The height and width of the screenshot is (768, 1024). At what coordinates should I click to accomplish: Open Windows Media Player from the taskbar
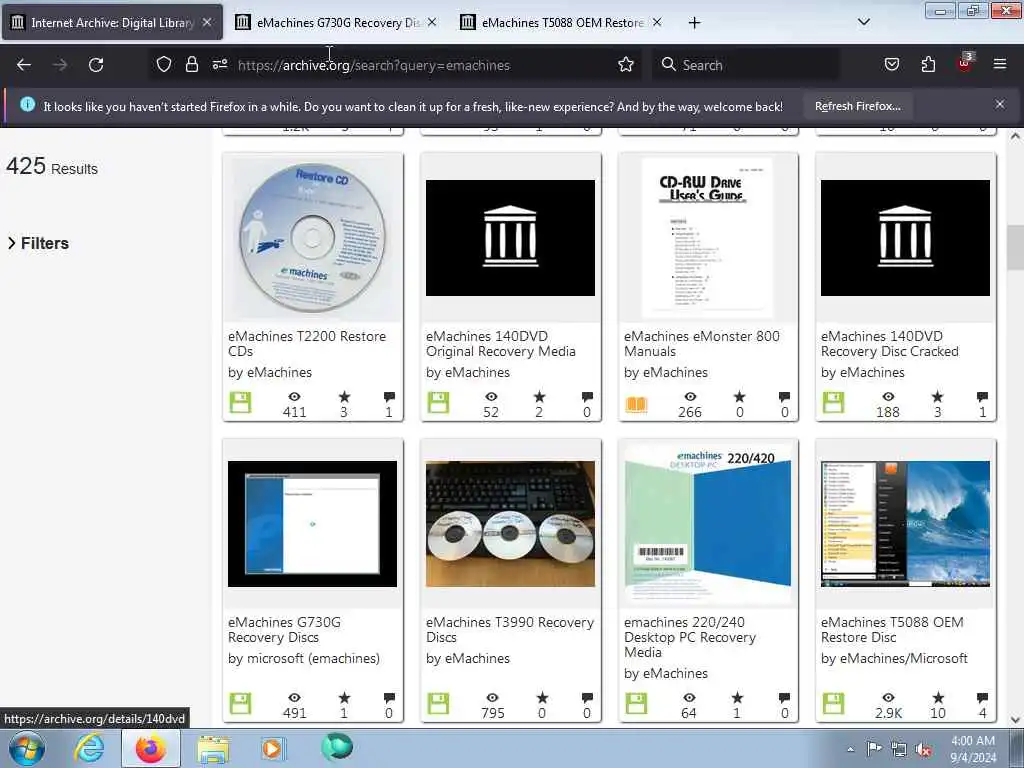(x=272, y=748)
